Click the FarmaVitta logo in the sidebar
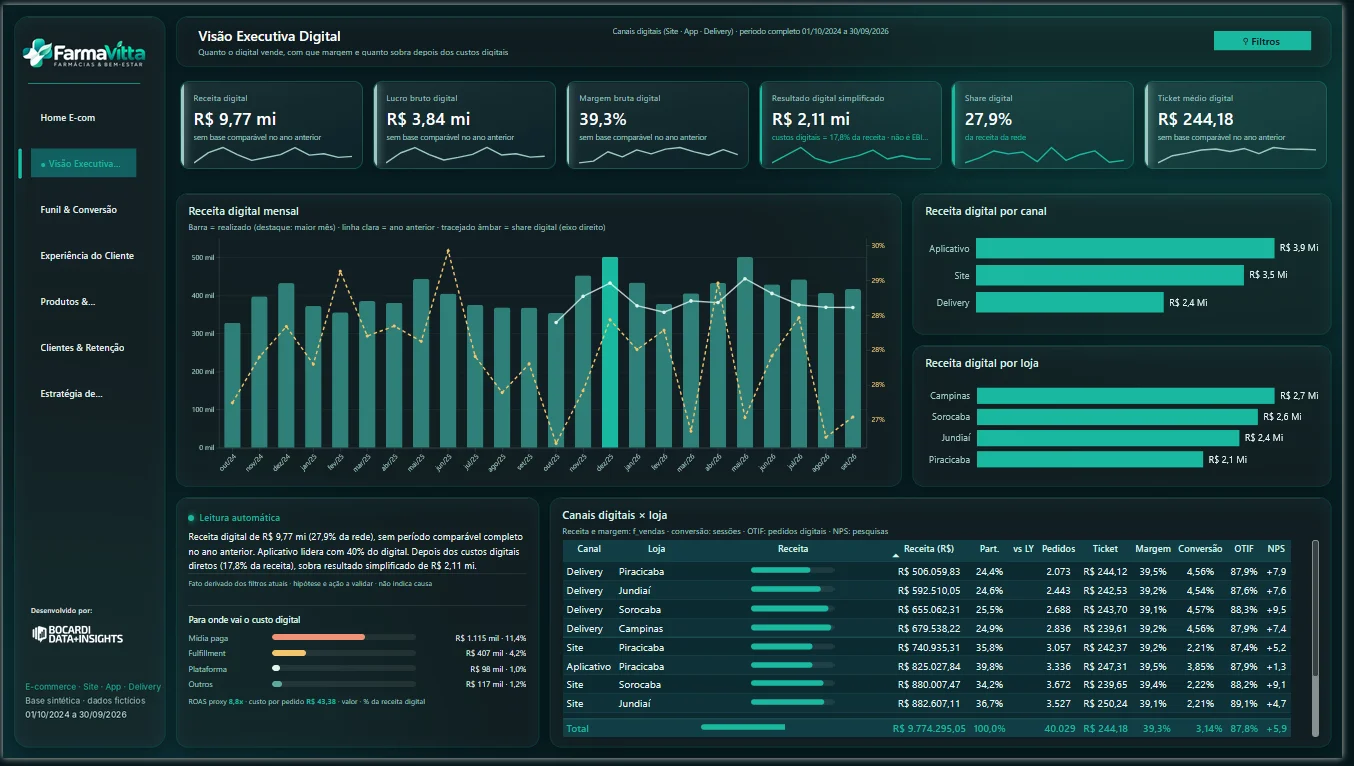The image size is (1354, 766). [83, 53]
